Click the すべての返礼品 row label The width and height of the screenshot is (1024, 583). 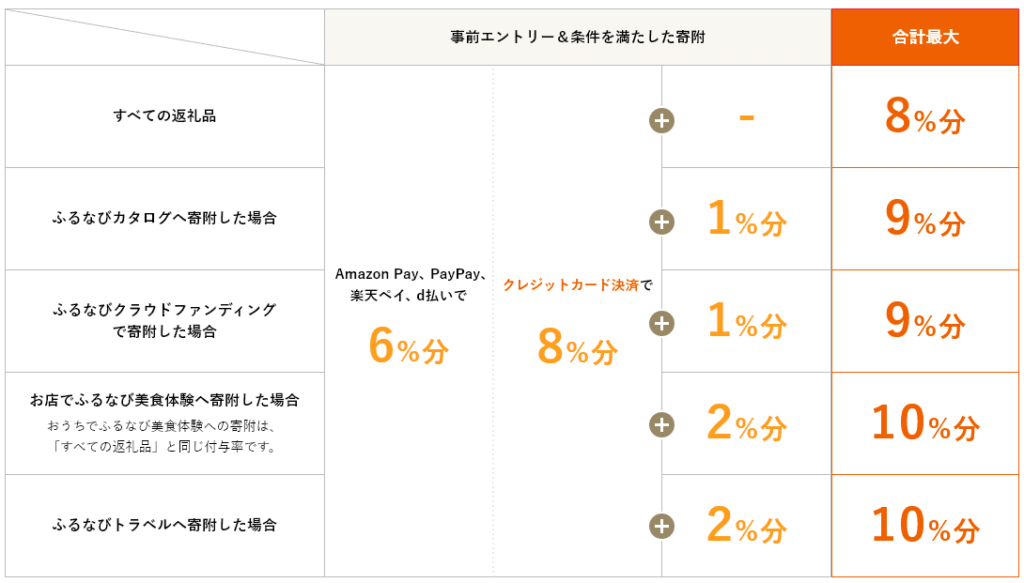pos(165,116)
